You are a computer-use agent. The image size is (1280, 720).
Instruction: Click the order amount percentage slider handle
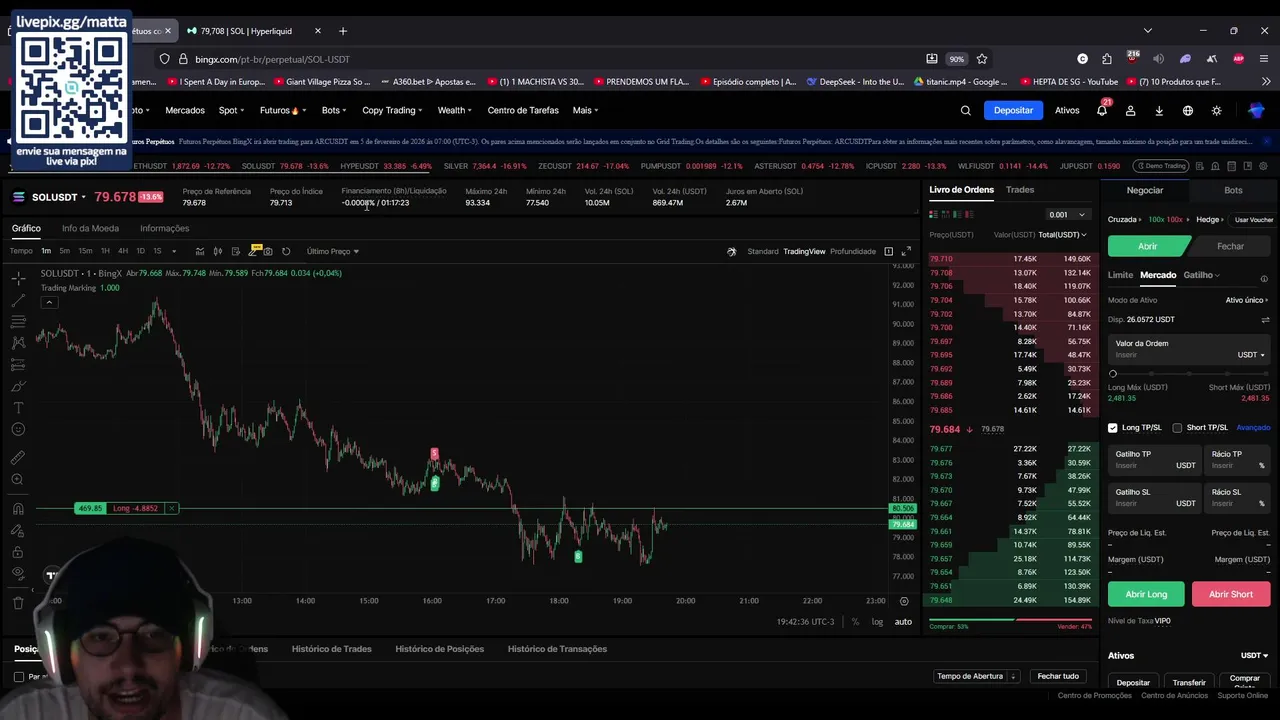pos(1113,373)
